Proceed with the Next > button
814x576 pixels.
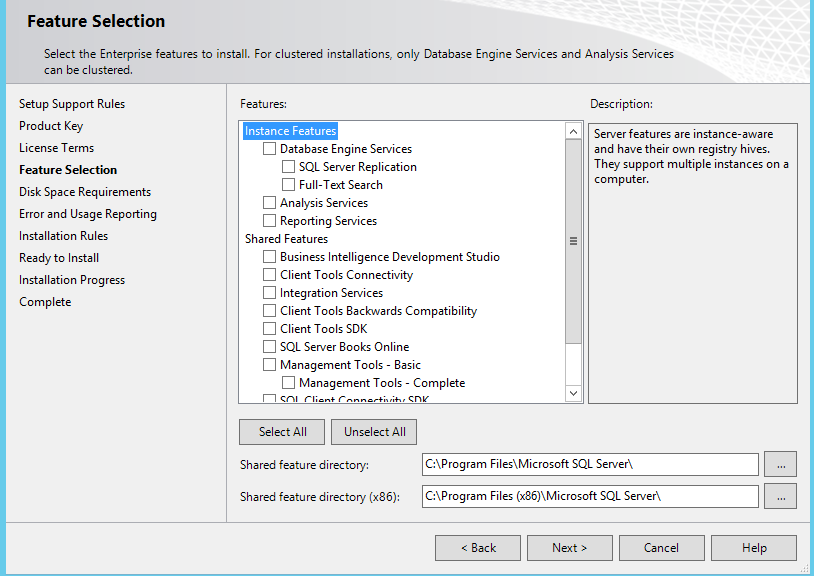point(569,548)
